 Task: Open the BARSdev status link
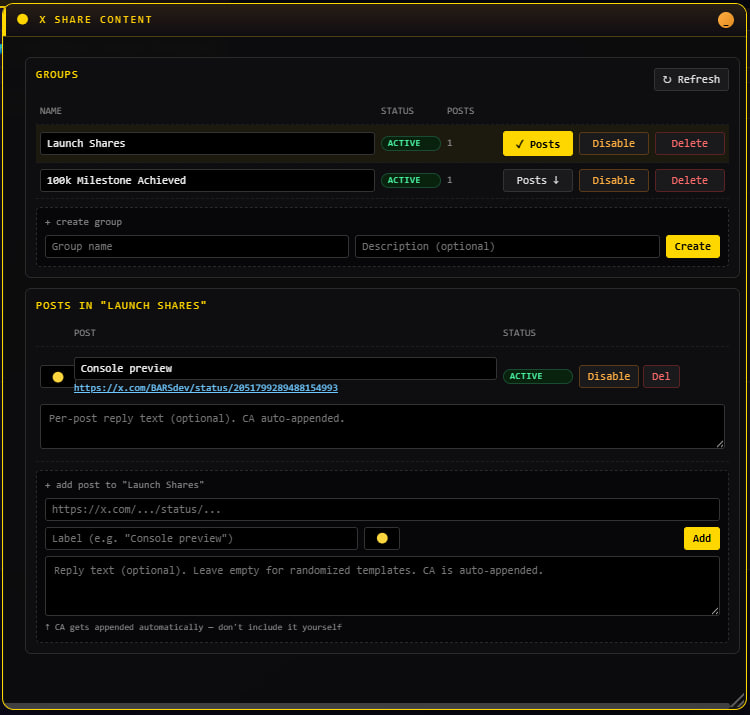[x=206, y=388]
